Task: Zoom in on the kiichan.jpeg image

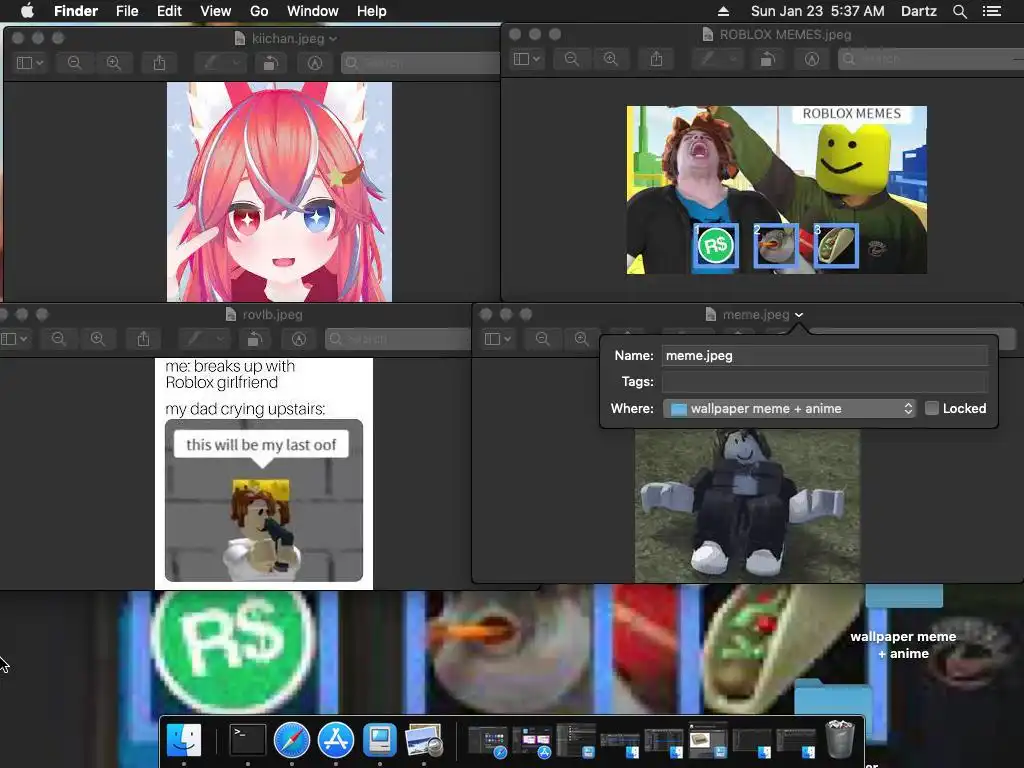Action: [114, 63]
